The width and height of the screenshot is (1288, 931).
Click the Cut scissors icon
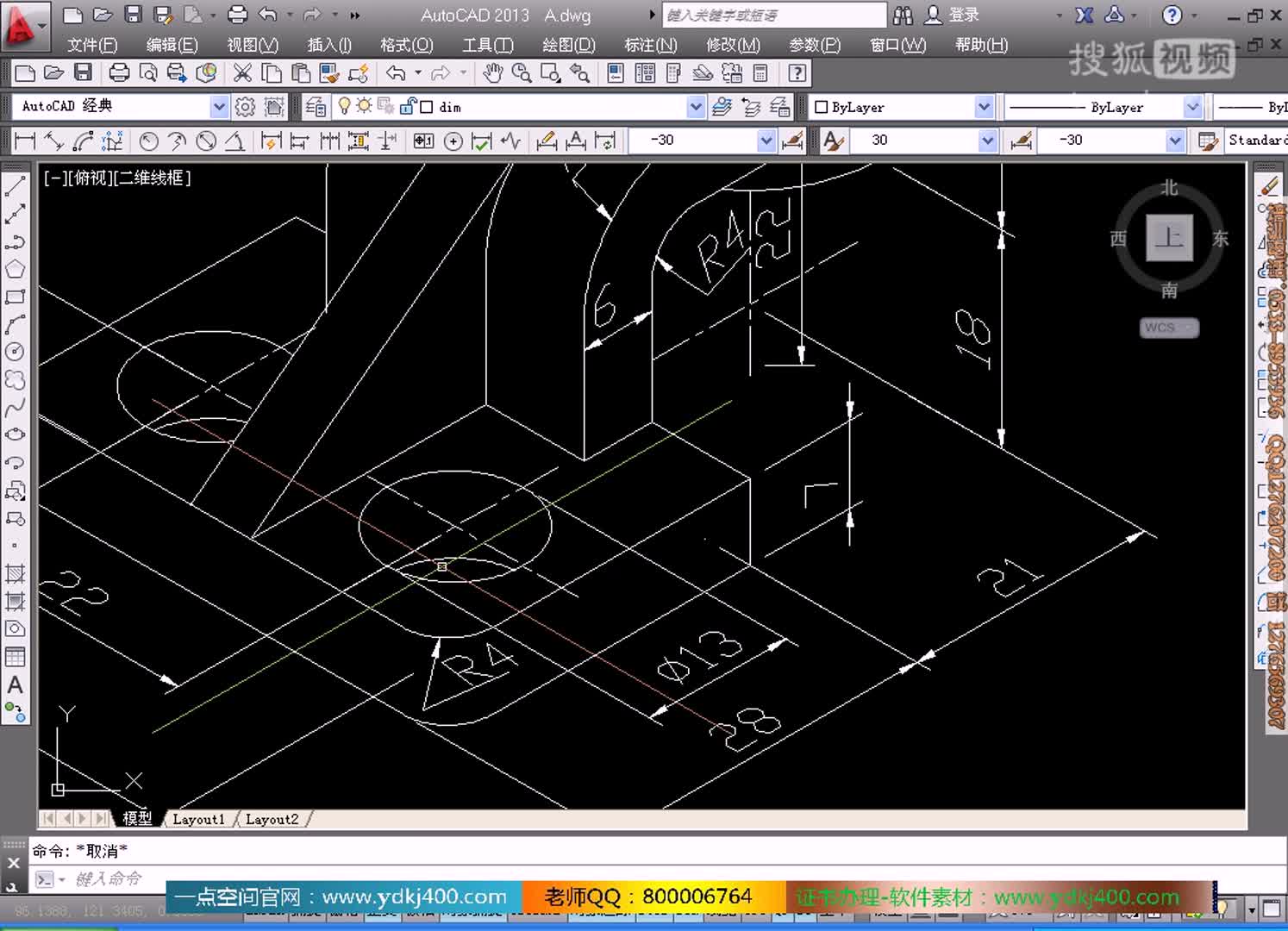243,73
